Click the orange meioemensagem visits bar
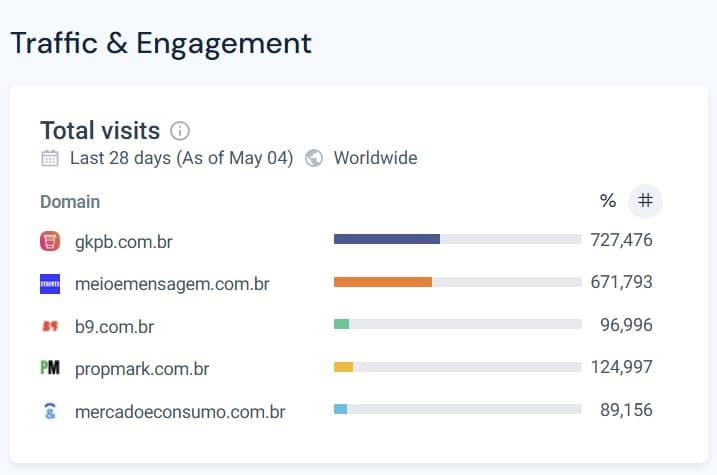717x475 pixels. 383,282
